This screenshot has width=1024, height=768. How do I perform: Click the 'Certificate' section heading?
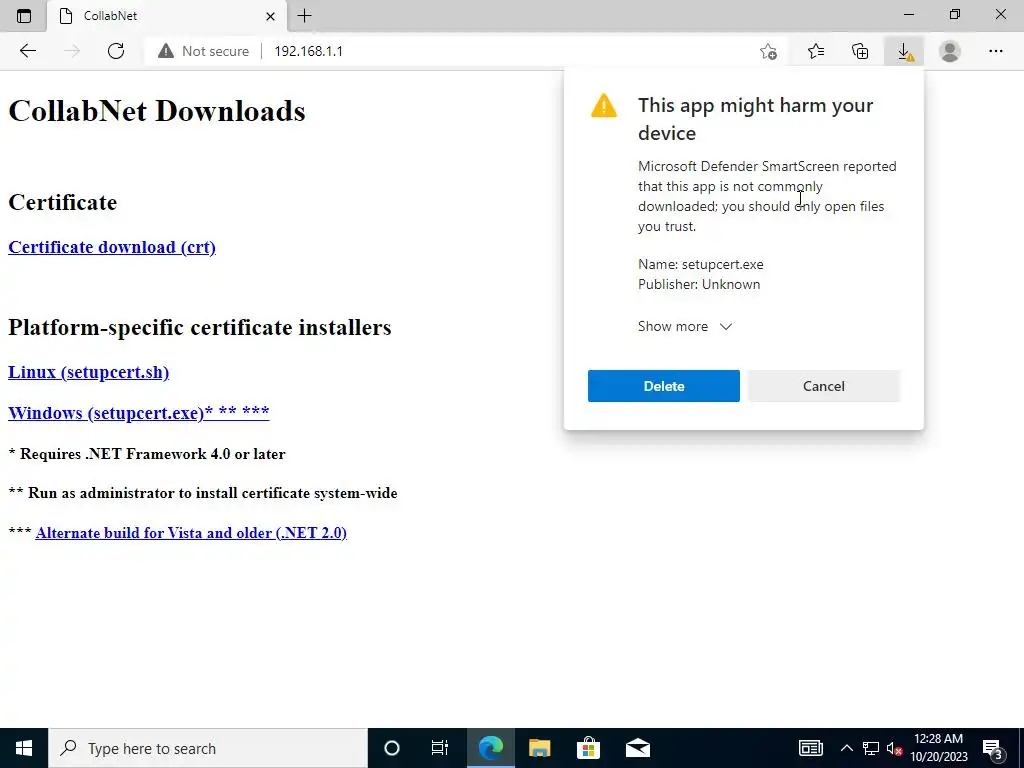[x=63, y=202]
